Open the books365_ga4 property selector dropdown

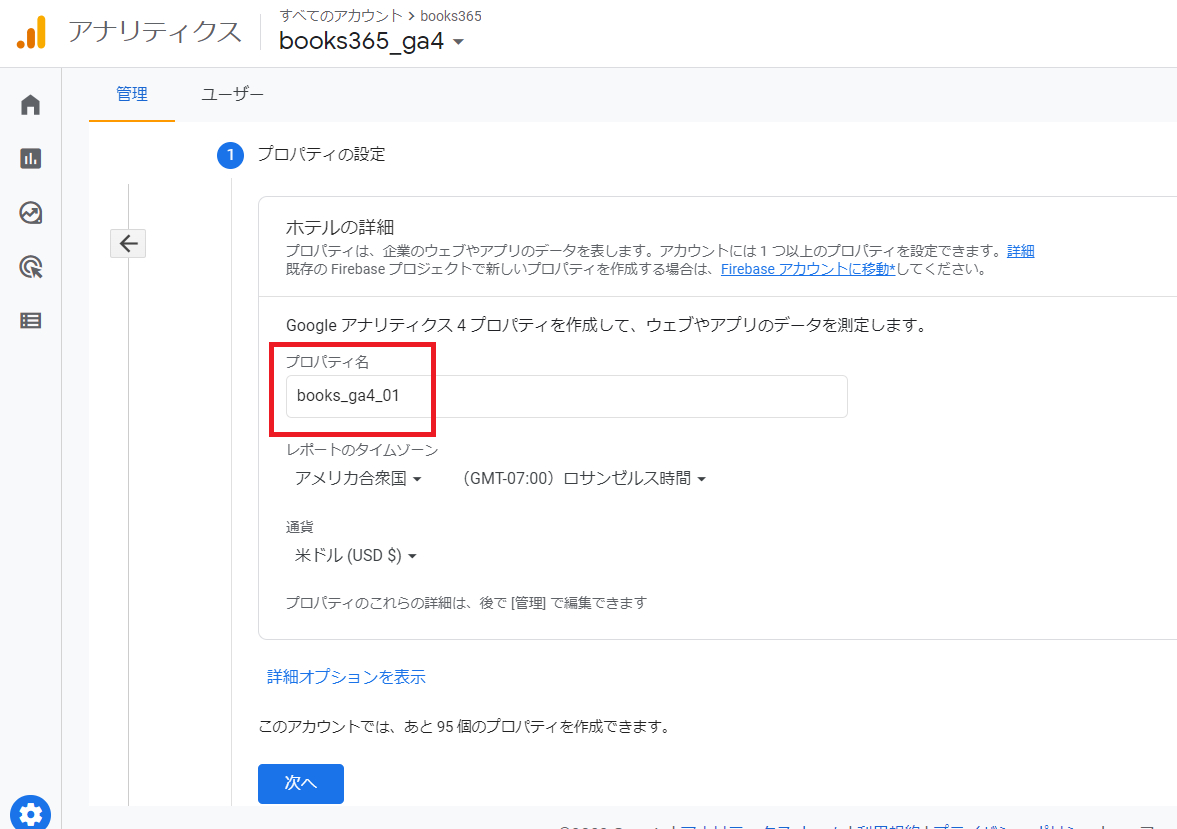point(370,42)
